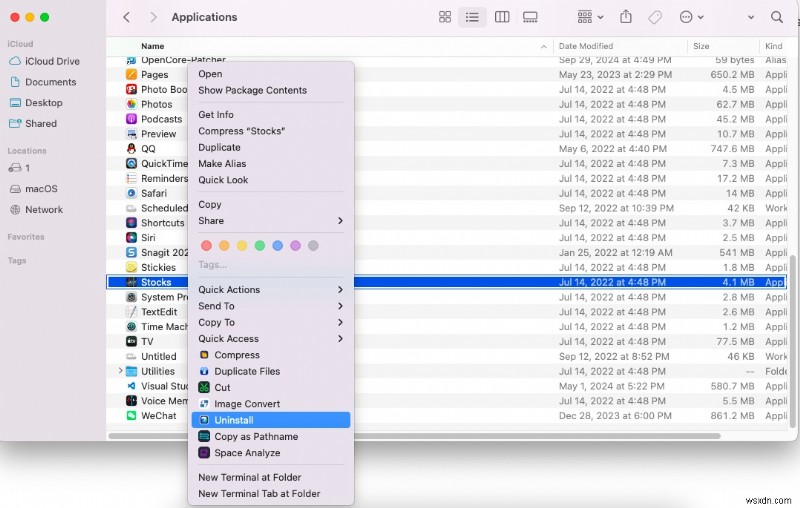
Task: Click the Stickies app icon
Action: click(x=132, y=267)
